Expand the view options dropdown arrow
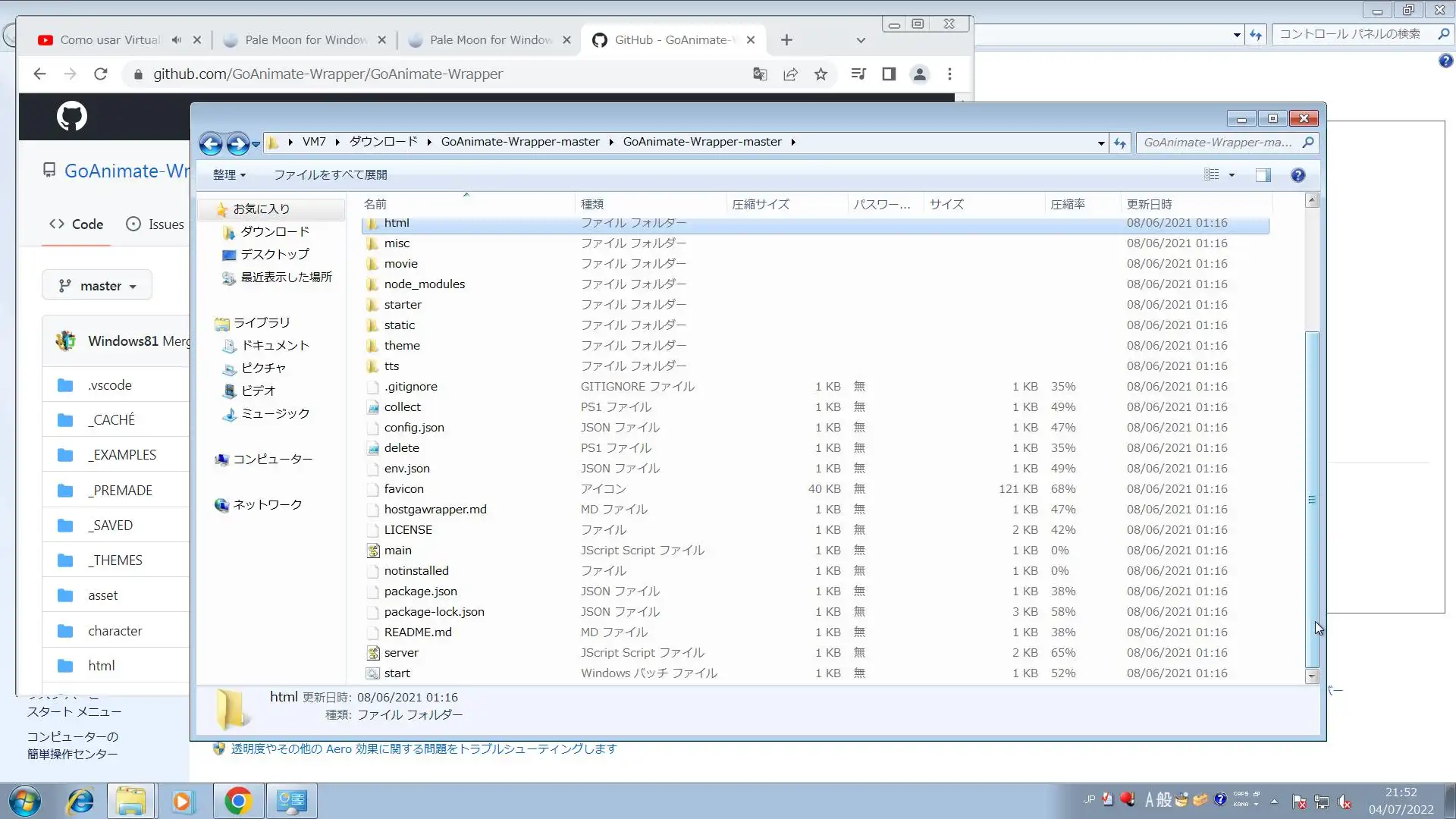1456x819 pixels. click(1232, 175)
